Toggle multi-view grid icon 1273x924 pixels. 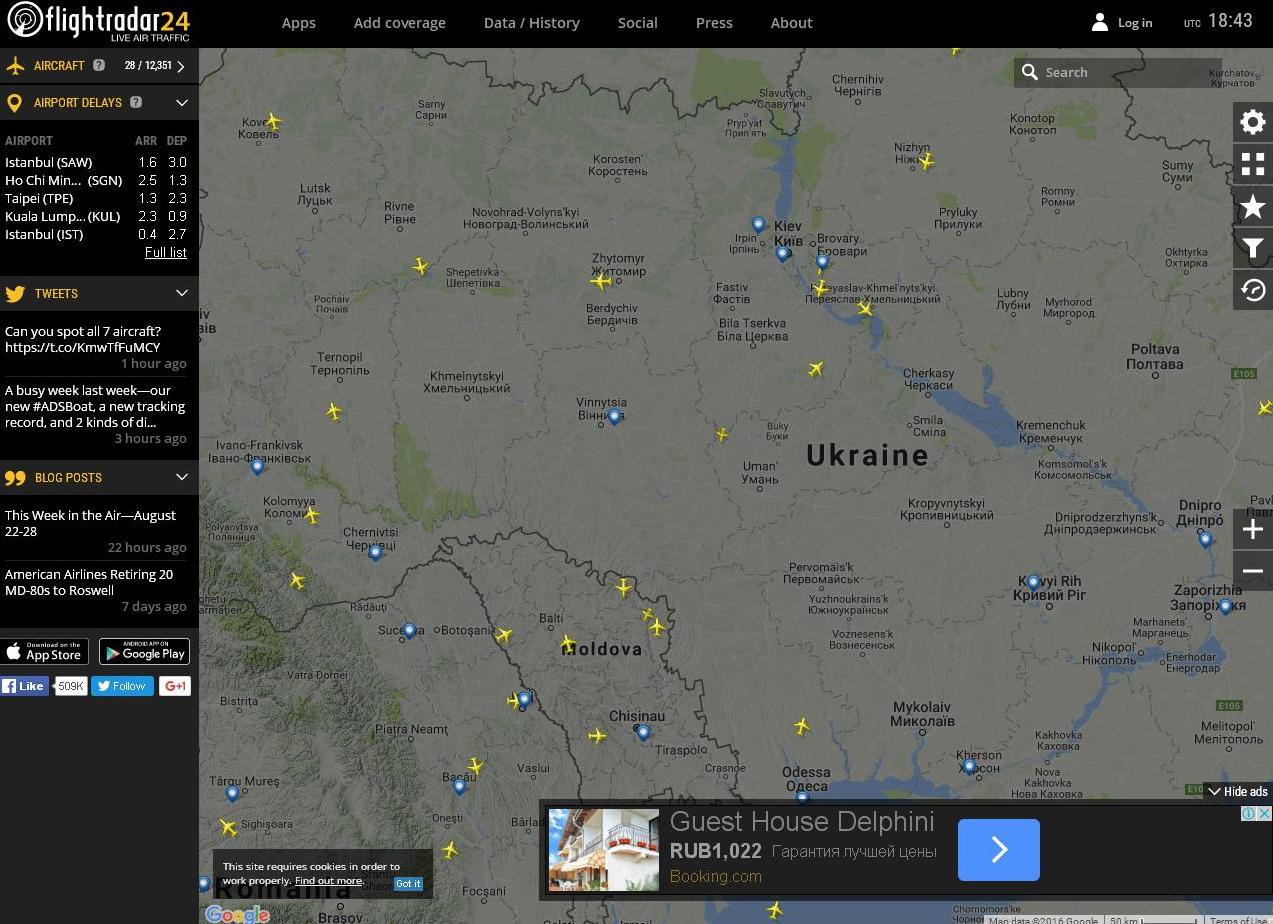point(1252,164)
